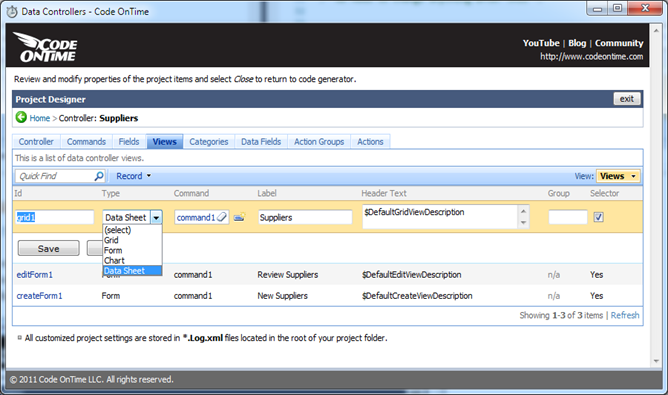
Task: Click the Header Text scroll down arrow
Action: coord(524,223)
